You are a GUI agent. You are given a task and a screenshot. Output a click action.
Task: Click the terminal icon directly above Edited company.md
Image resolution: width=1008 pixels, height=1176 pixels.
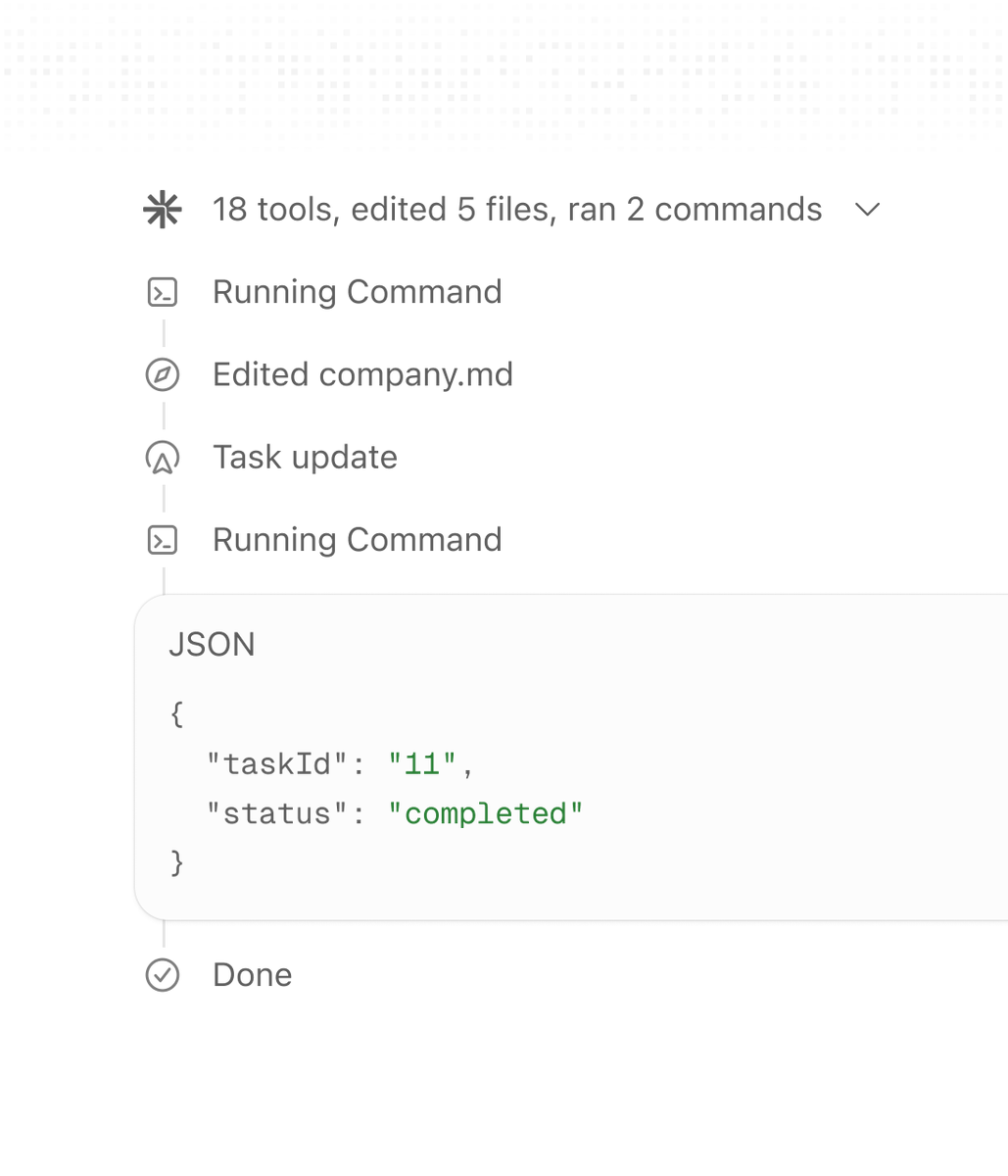tap(163, 292)
